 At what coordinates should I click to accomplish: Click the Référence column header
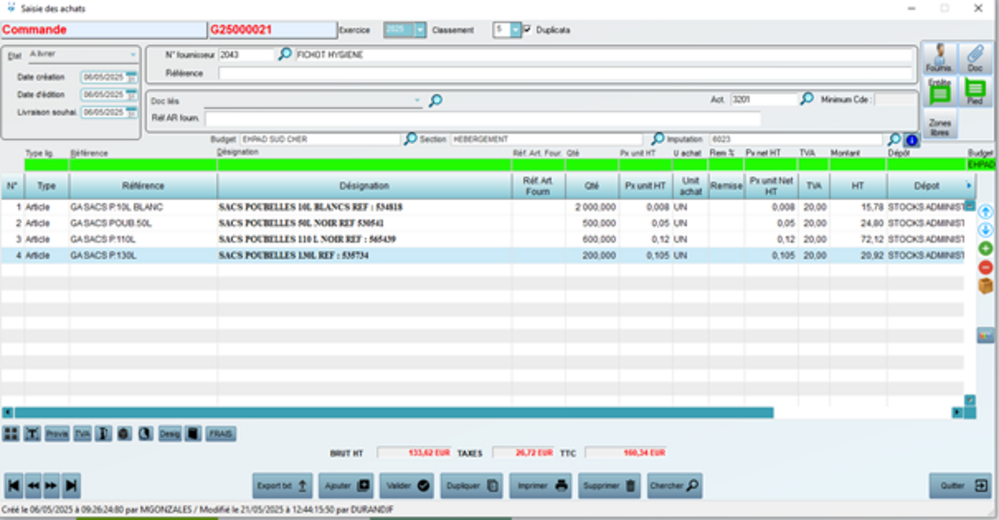pyautogui.click(x=143, y=186)
